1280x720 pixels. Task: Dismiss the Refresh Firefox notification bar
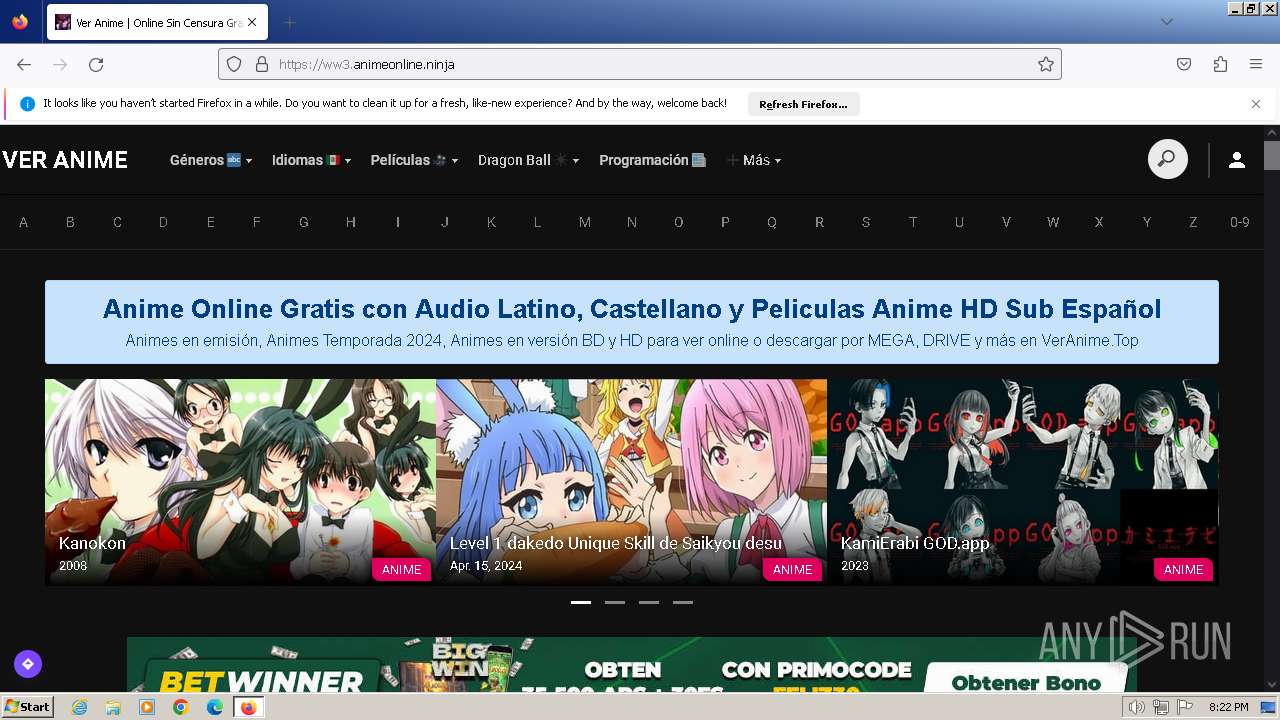(x=1256, y=103)
